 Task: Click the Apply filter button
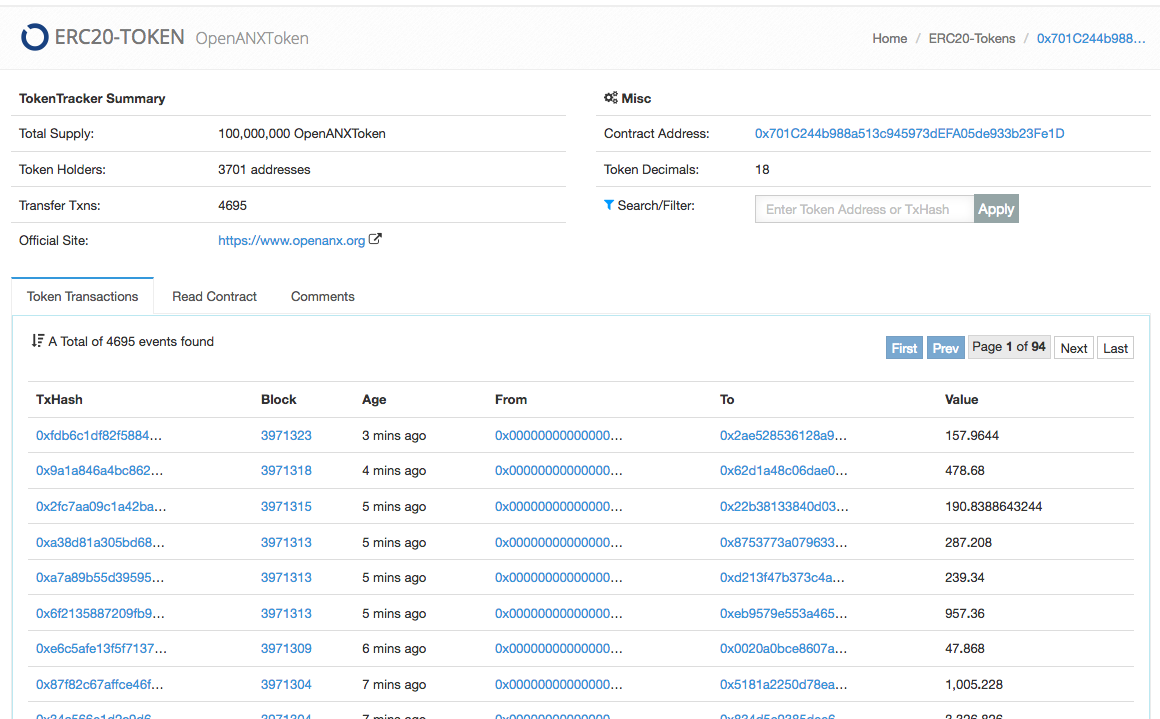coord(996,209)
